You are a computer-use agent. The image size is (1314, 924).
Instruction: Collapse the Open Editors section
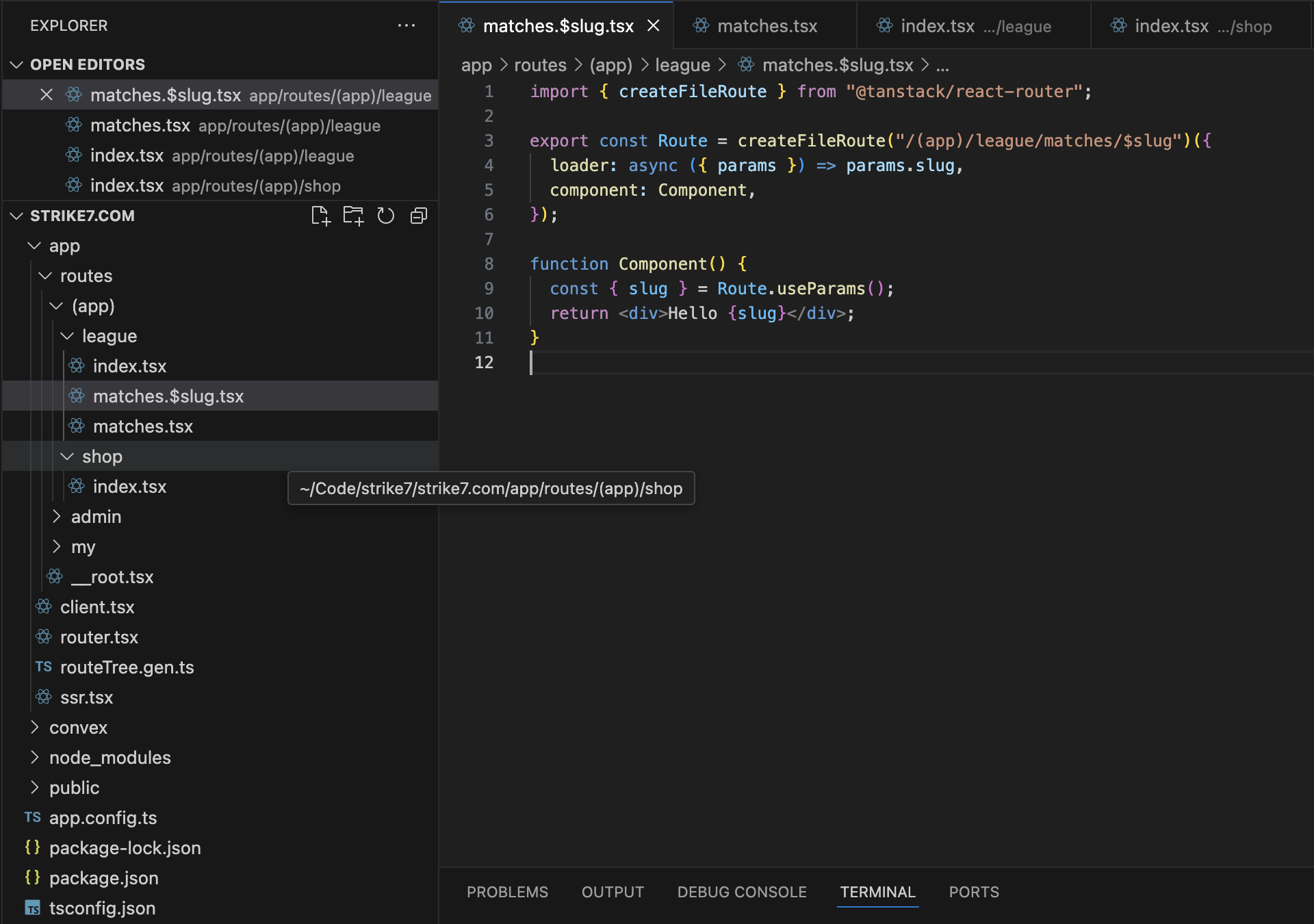[16, 64]
